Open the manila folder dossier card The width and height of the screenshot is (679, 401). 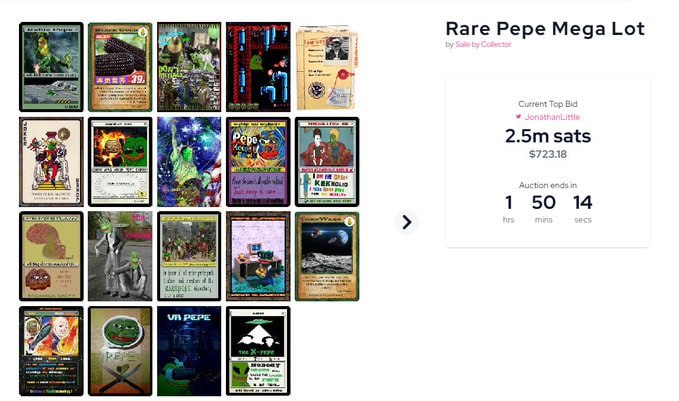[327, 67]
